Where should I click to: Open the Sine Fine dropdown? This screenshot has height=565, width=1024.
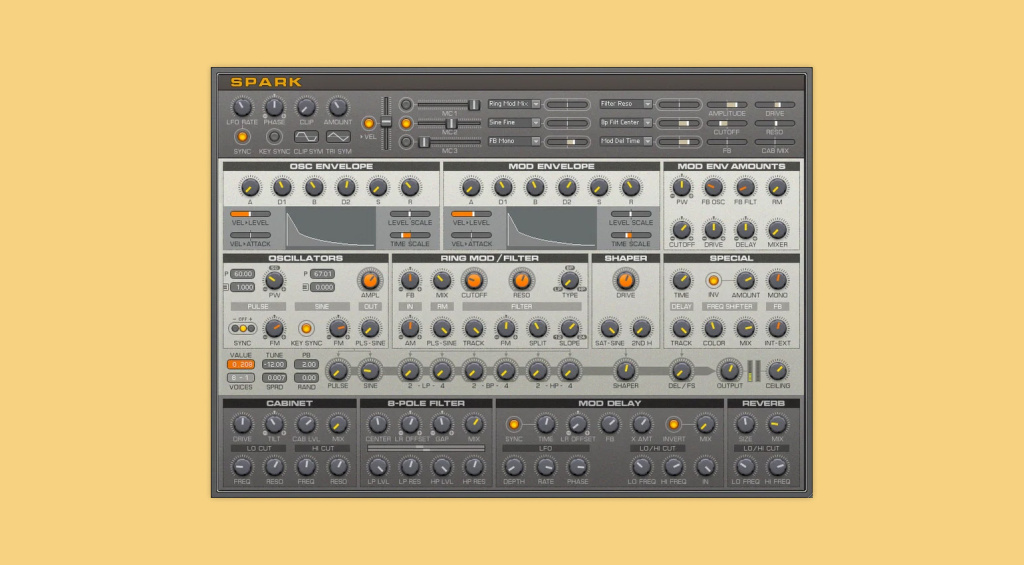(x=514, y=122)
